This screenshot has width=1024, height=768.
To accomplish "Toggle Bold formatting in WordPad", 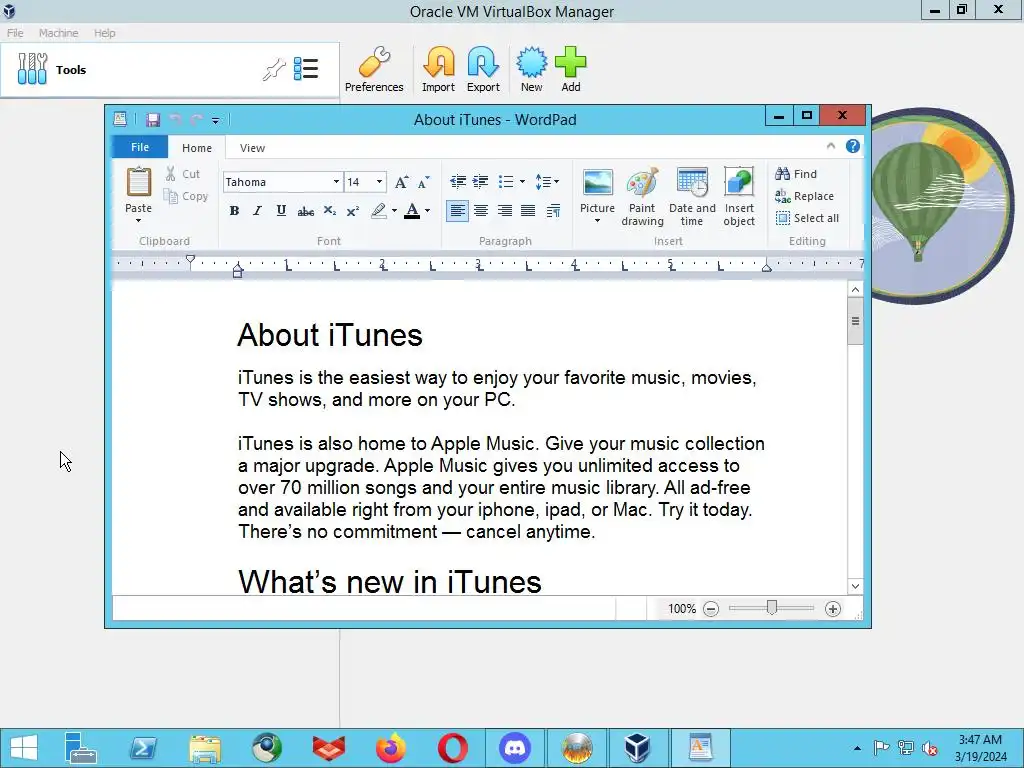I will (234, 210).
